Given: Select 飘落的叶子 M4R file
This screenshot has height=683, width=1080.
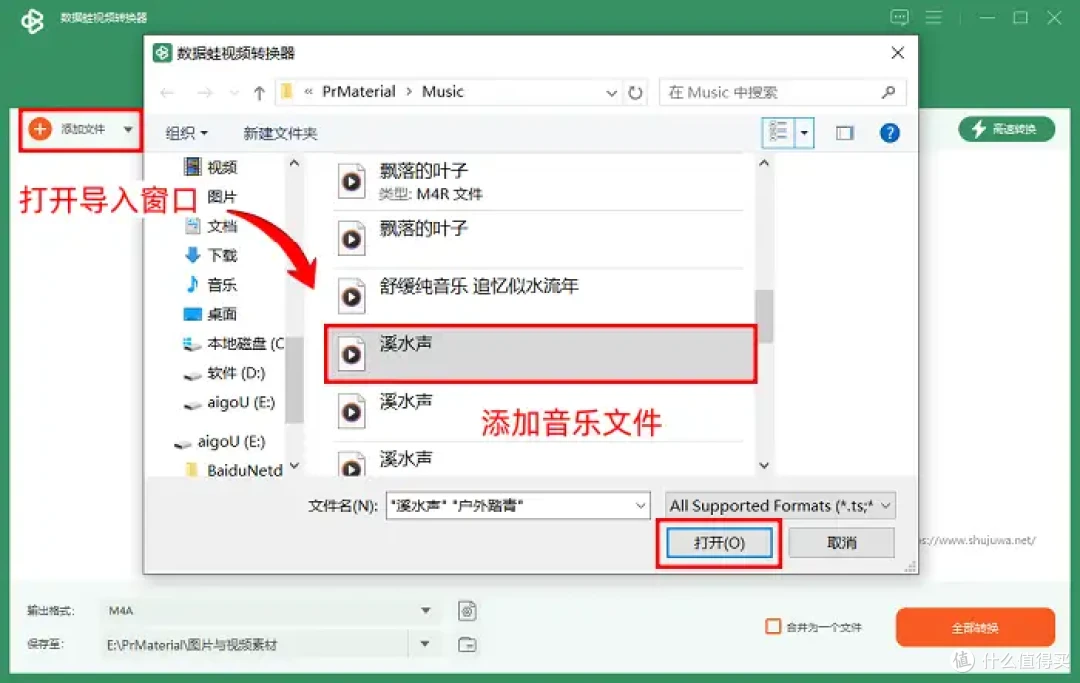Looking at the screenshot, I should (538, 182).
